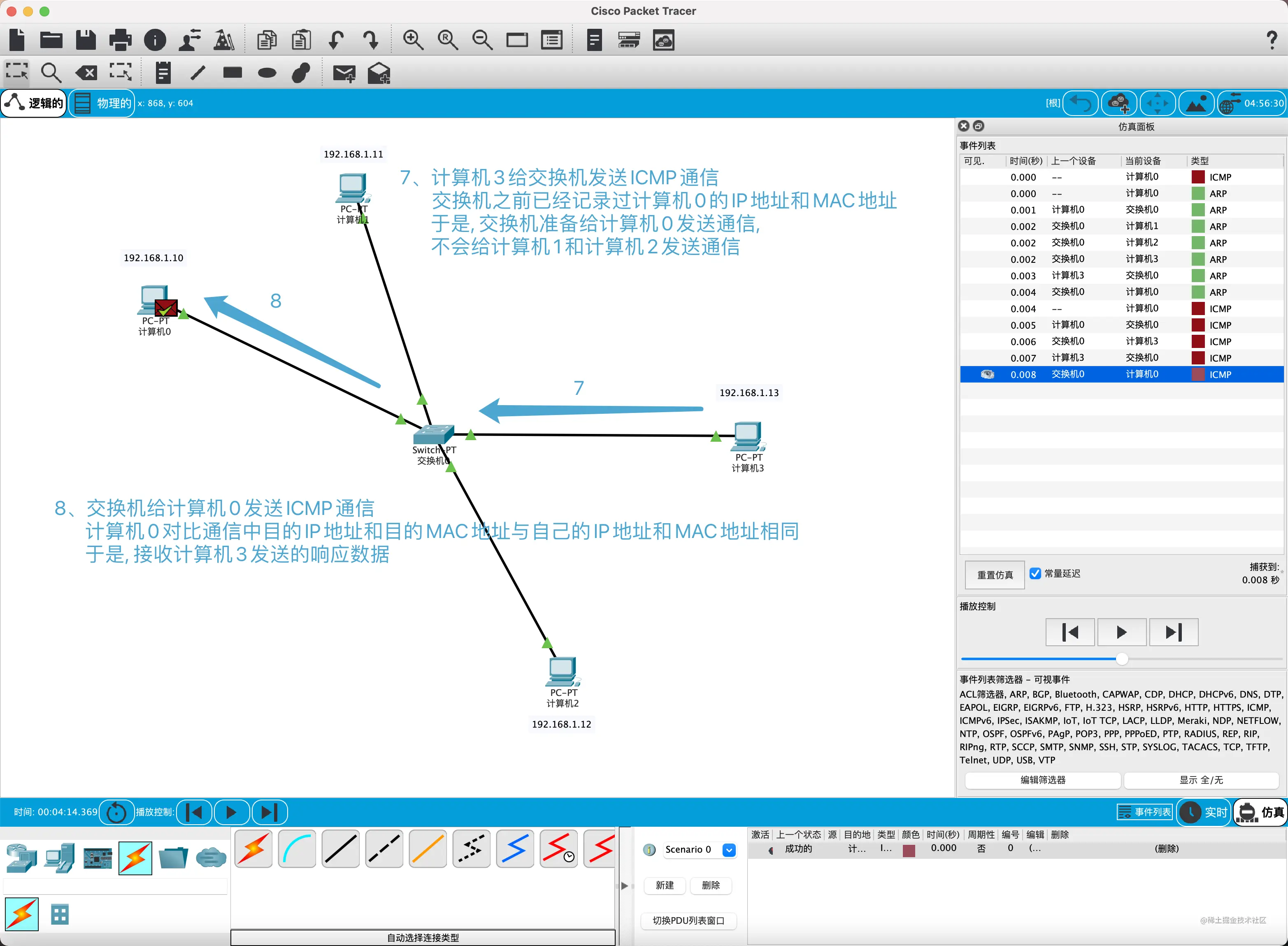Screen dimensions: 1288x946
Task: Zoom out with the minus magnifier
Action: coord(482,39)
